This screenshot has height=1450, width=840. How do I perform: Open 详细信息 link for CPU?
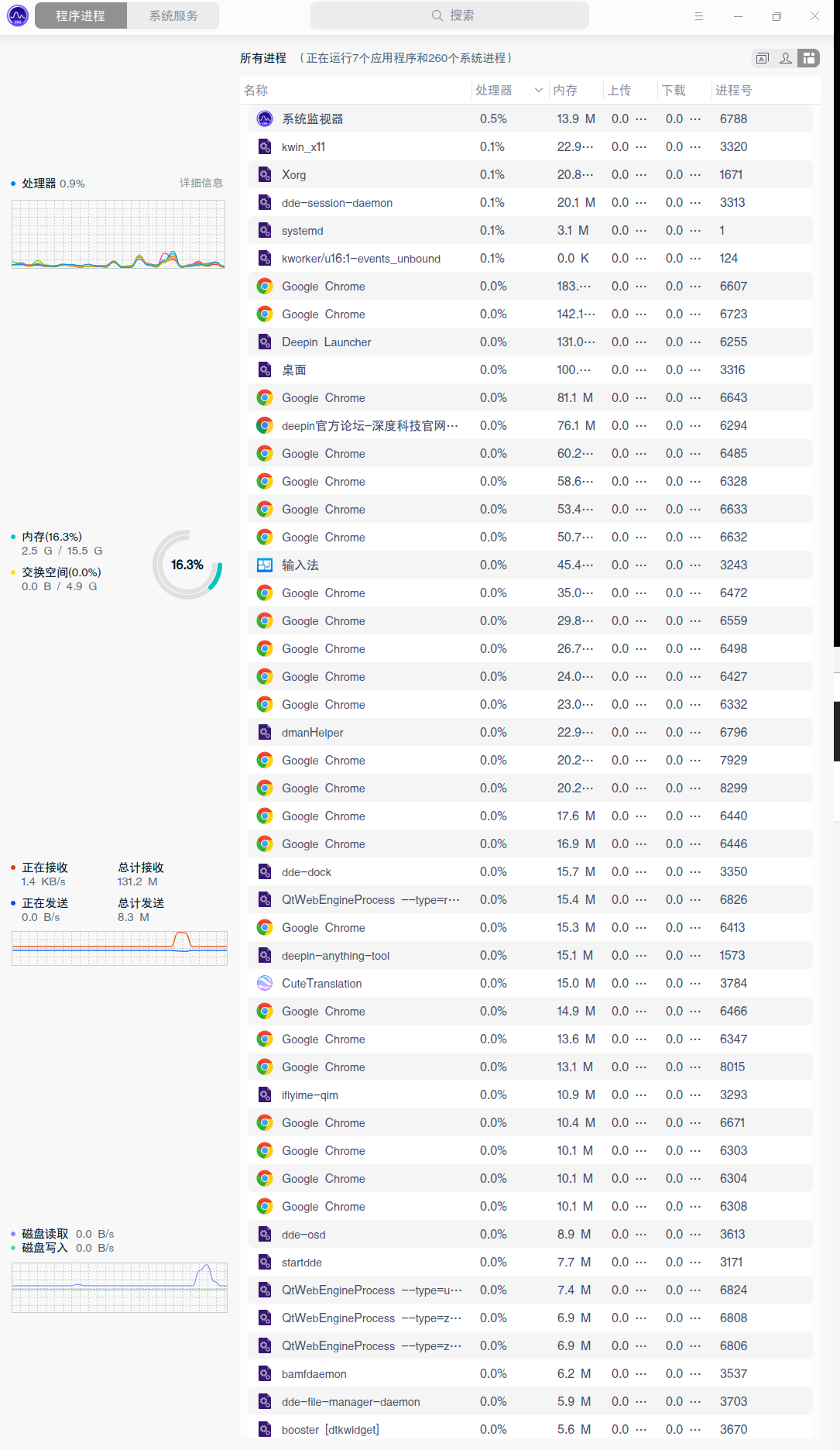pos(201,183)
